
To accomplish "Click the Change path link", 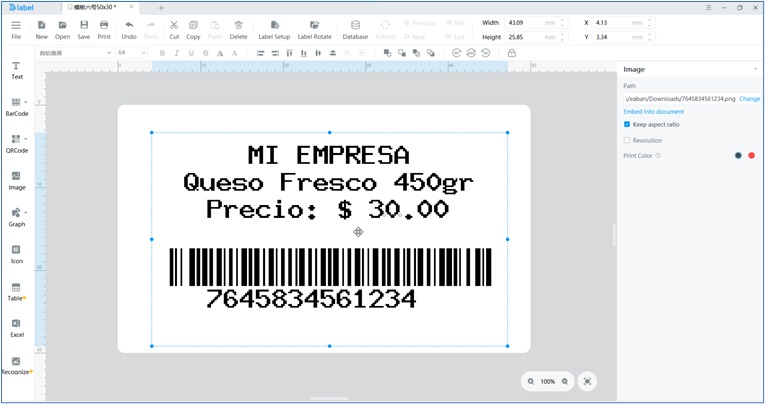I will [749, 99].
